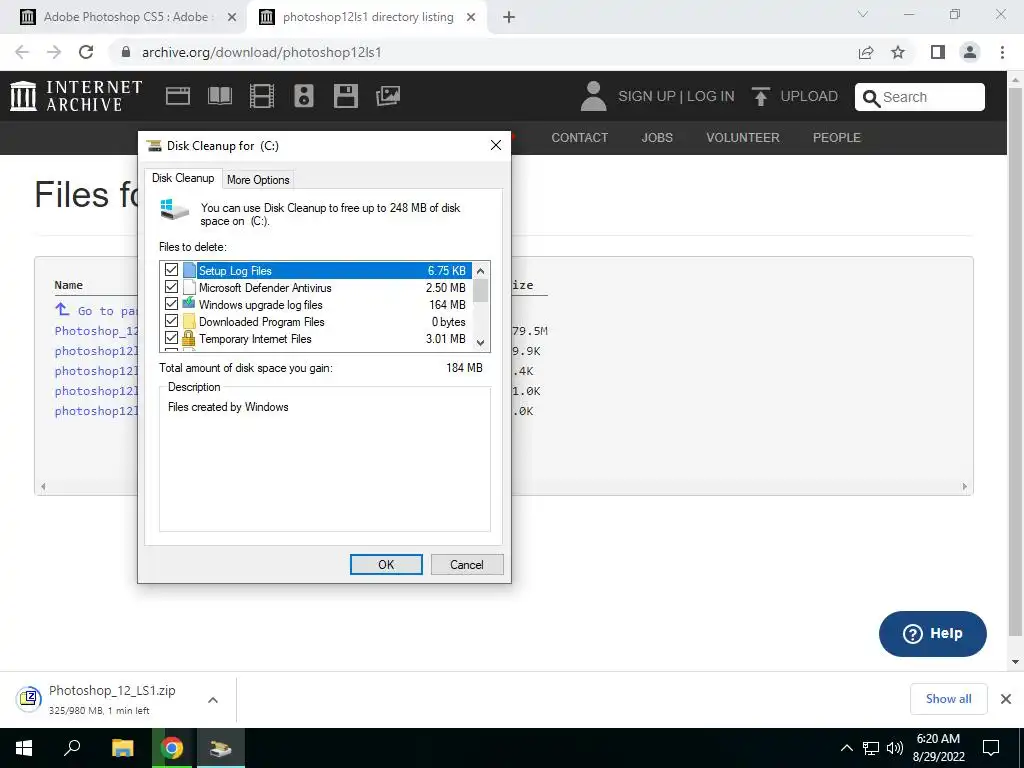Screen dimensions: 1024x768
Task: Open File Explorer from the taskbar
Action: [122, 748]
